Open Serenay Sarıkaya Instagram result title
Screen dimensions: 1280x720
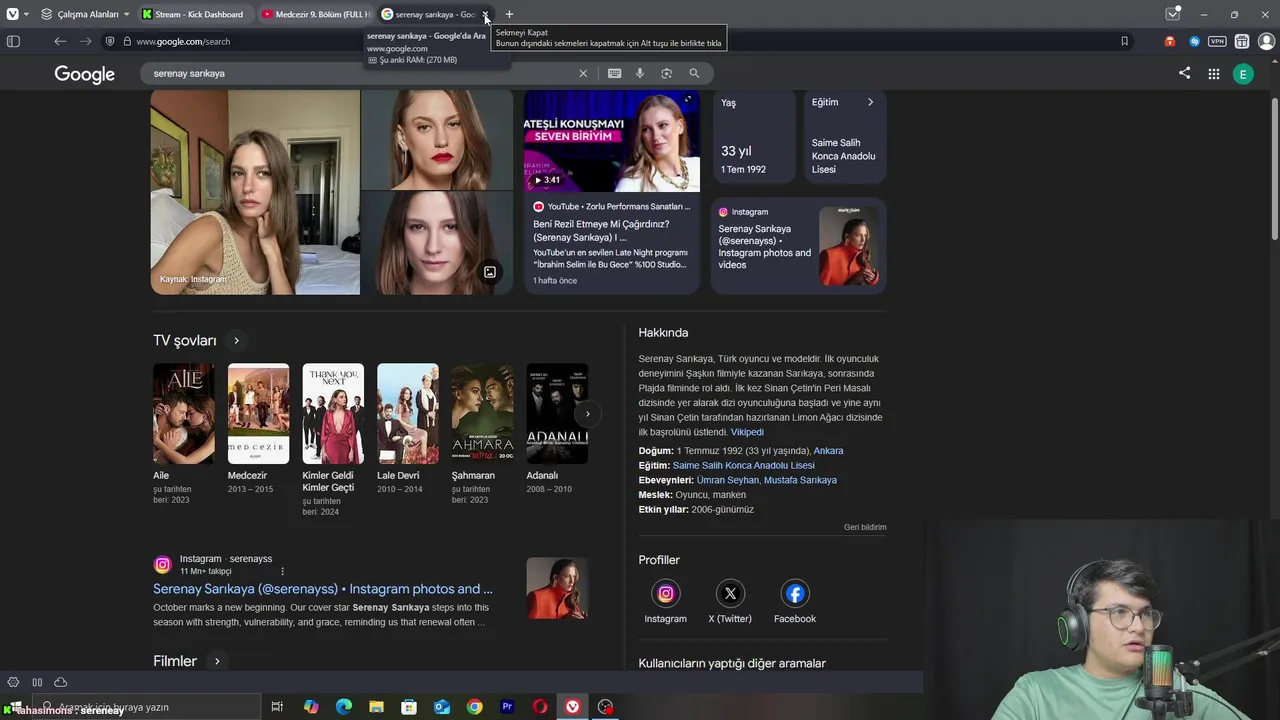tap(323, 589)
